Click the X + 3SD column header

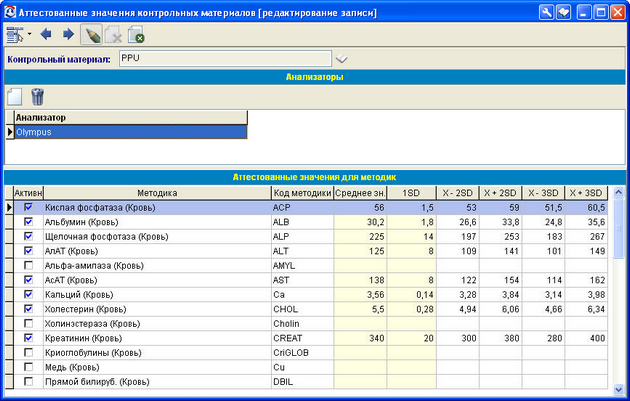click(x=586, y=193)
